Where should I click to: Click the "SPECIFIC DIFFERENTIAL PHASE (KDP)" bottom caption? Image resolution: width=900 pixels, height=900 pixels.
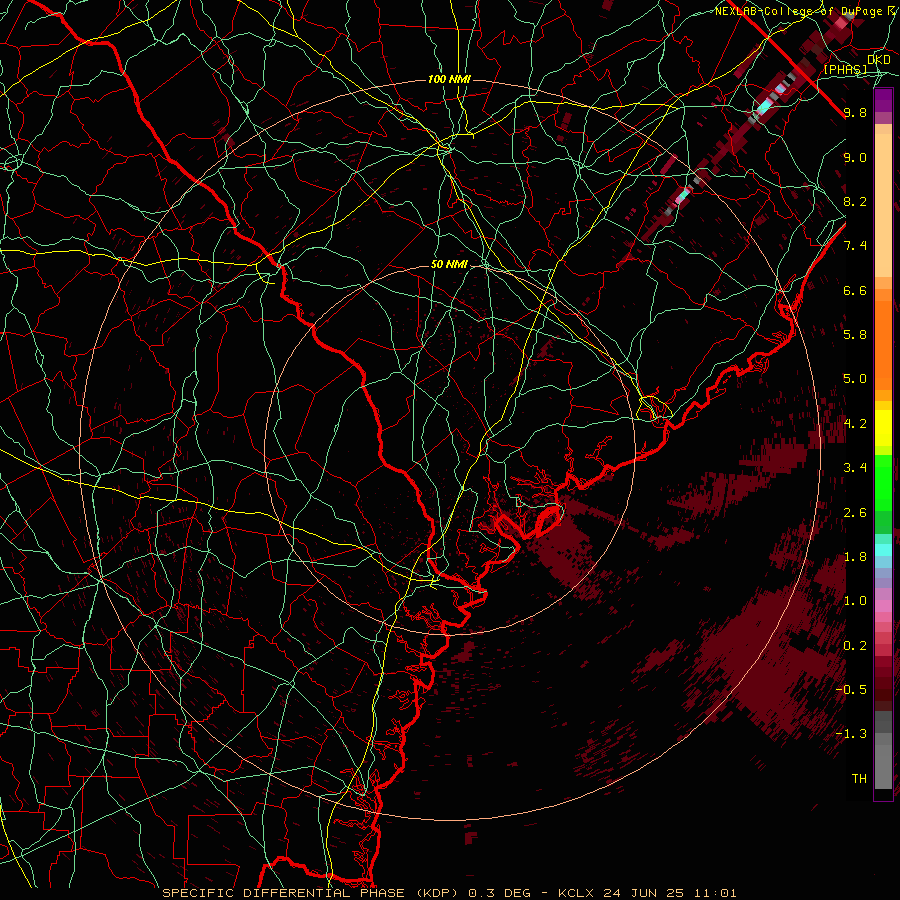pos(312,893)
